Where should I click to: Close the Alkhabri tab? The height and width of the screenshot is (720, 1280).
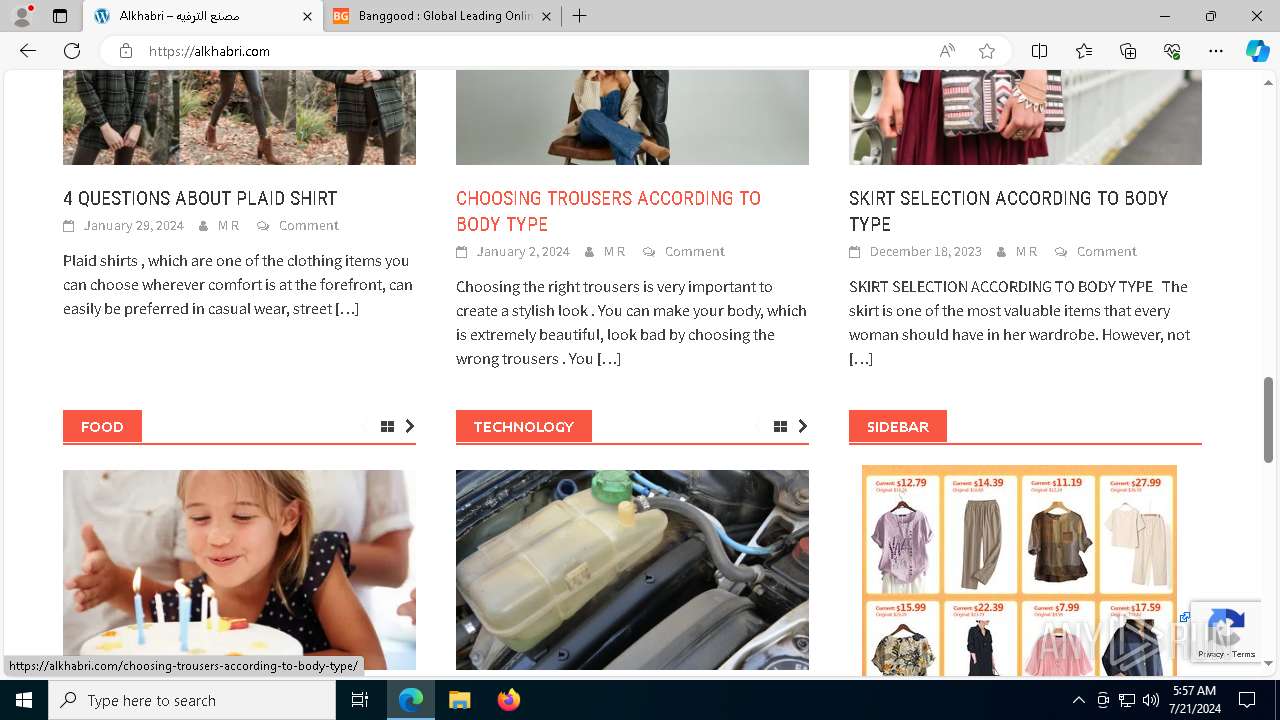coord(308,16)
